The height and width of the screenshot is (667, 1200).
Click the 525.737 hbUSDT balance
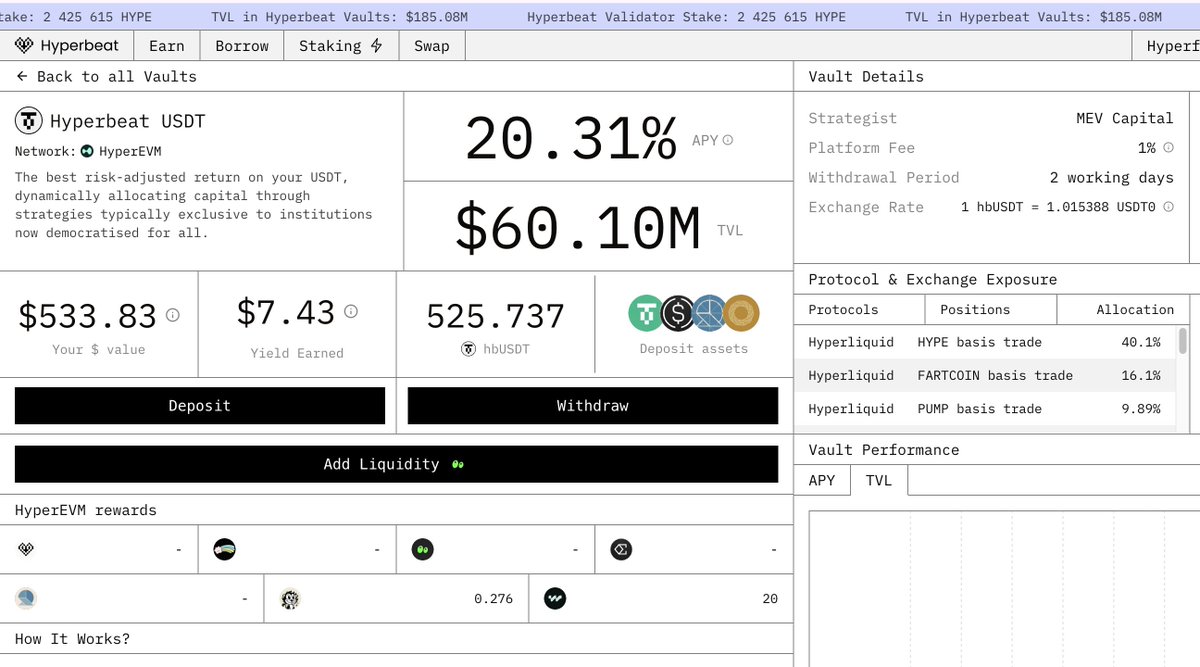496,316
